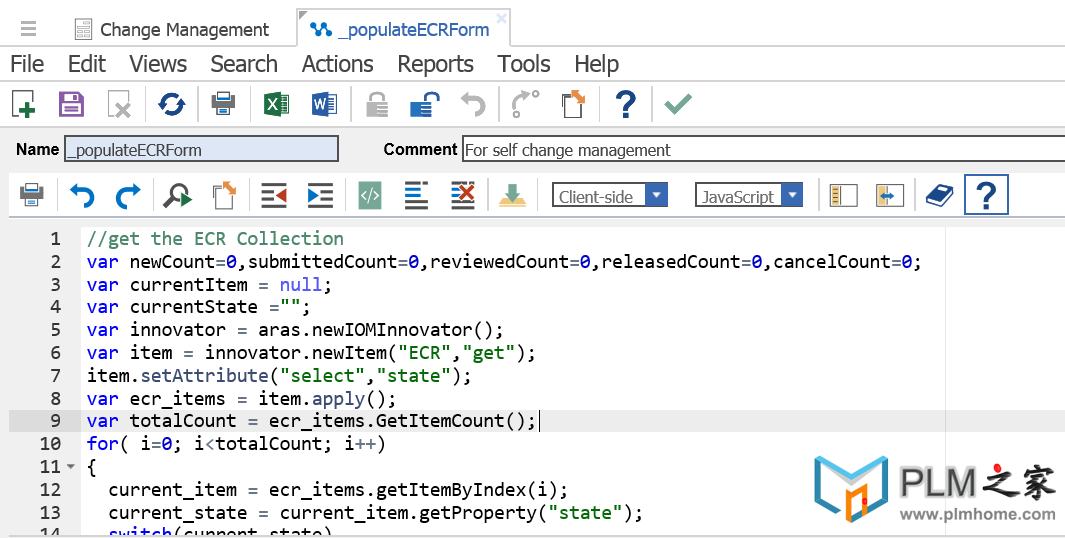This screenshot has height=538, width=1065.
Task: Collapse the code block at line 11
Action: click(71, 467)
